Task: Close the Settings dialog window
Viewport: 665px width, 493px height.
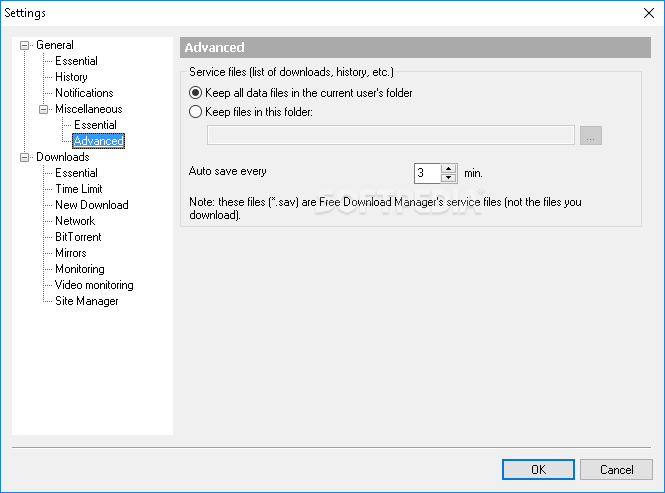Action: [x=648, y=13]
